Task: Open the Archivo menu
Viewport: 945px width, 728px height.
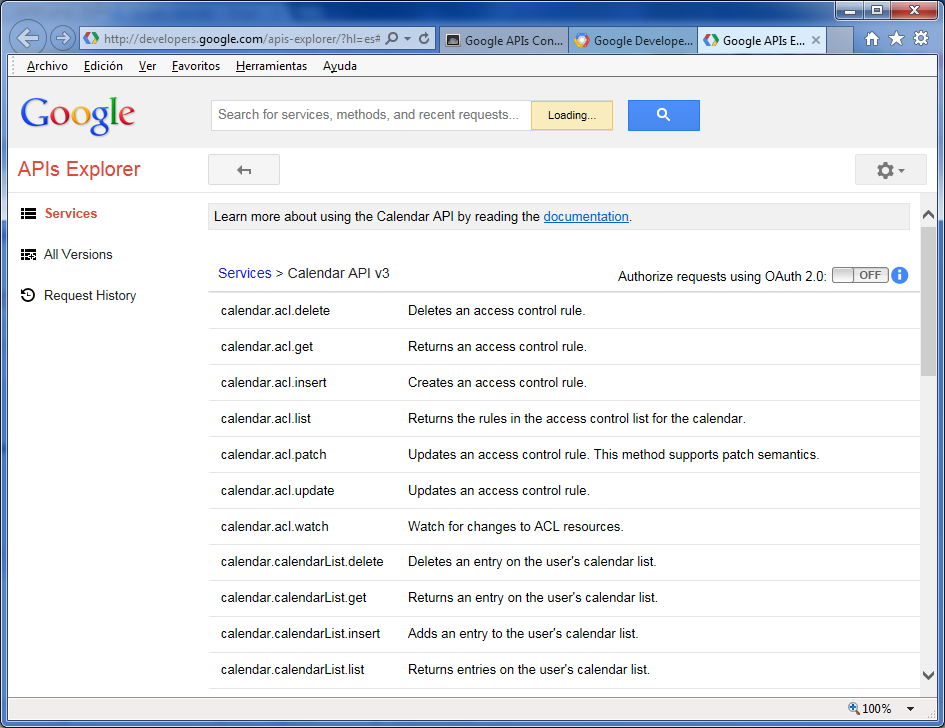Action: pyautogui.click(x=47, y=66)
